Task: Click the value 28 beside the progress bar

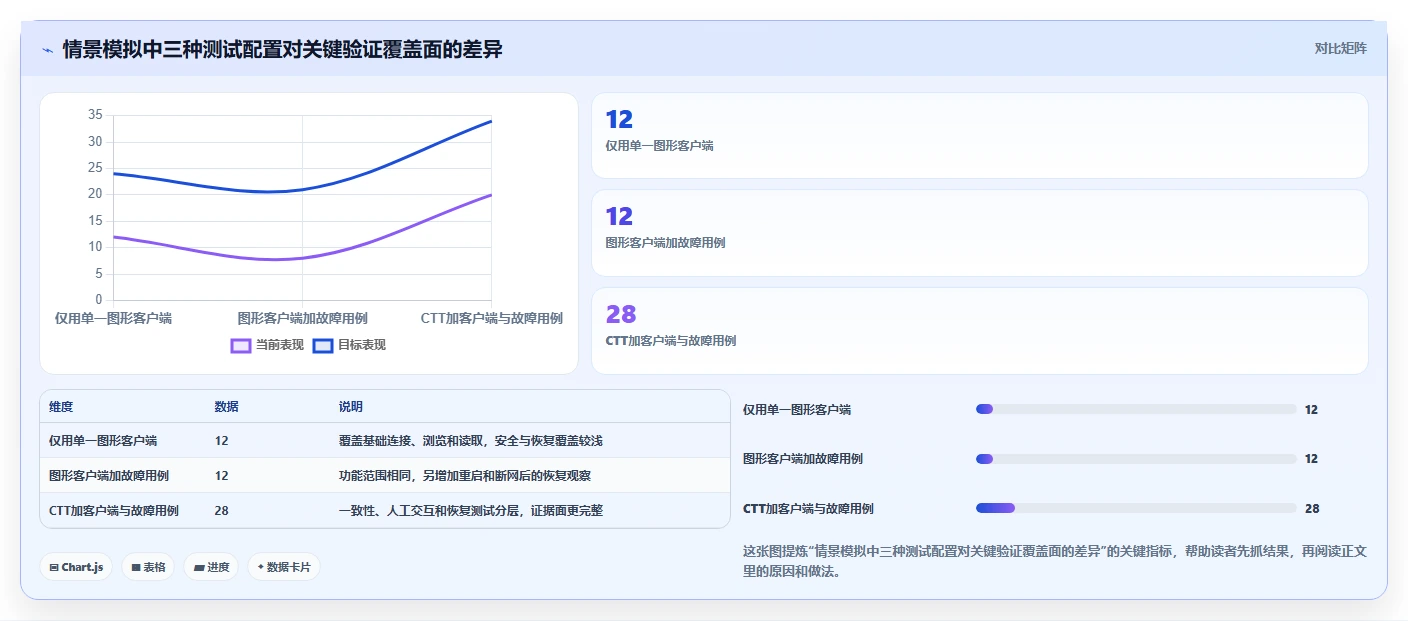Action: tap(1312, 509)
